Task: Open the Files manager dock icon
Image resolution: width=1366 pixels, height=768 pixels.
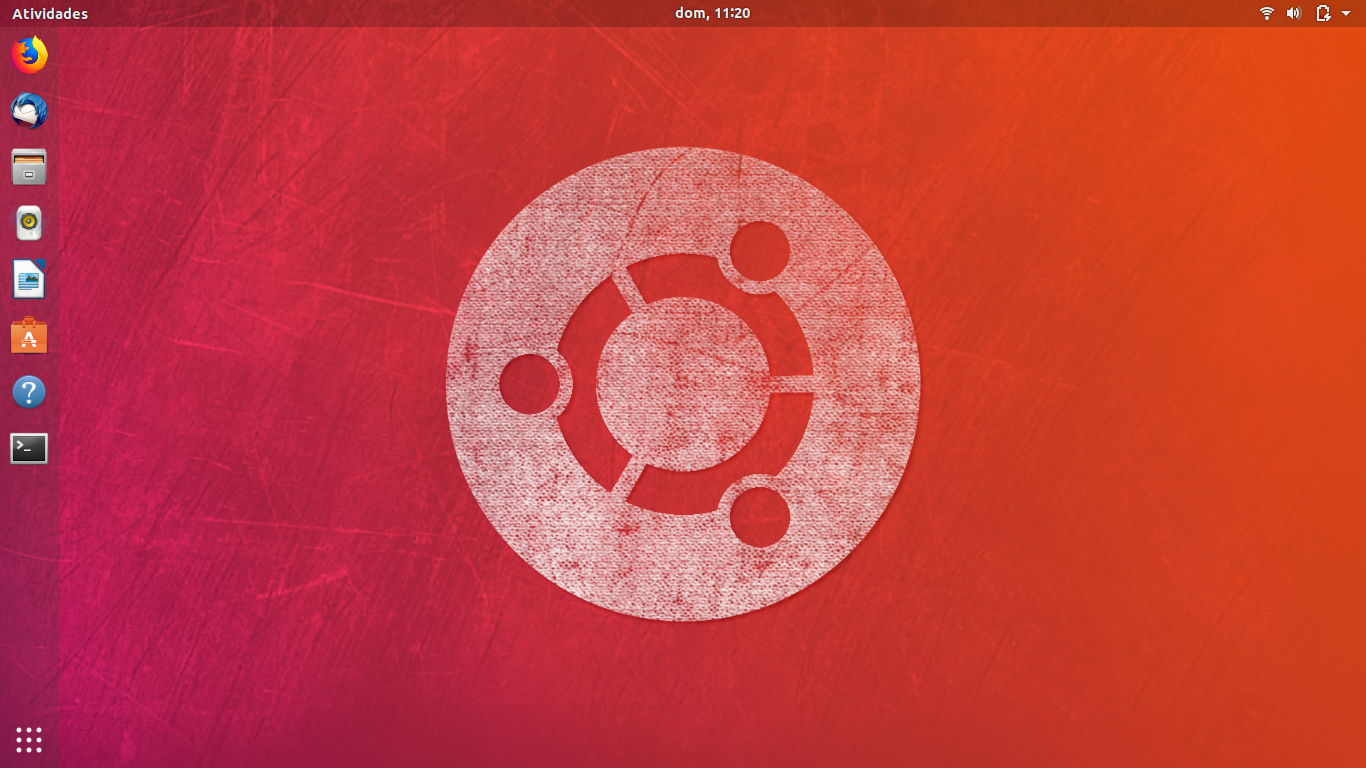Action: (x=29, y=167)
